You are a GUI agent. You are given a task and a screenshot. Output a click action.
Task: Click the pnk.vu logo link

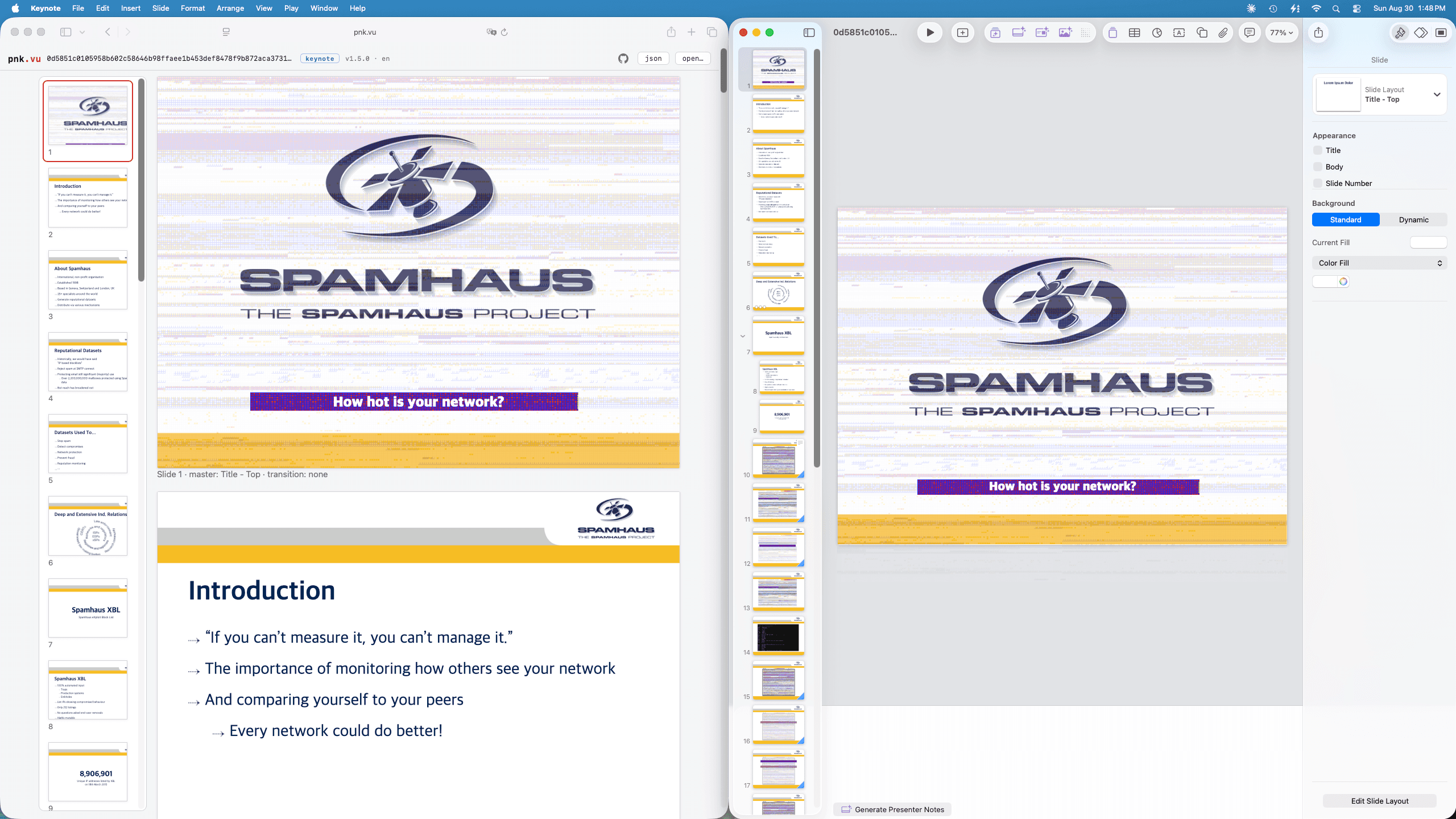tap(24, 59)
